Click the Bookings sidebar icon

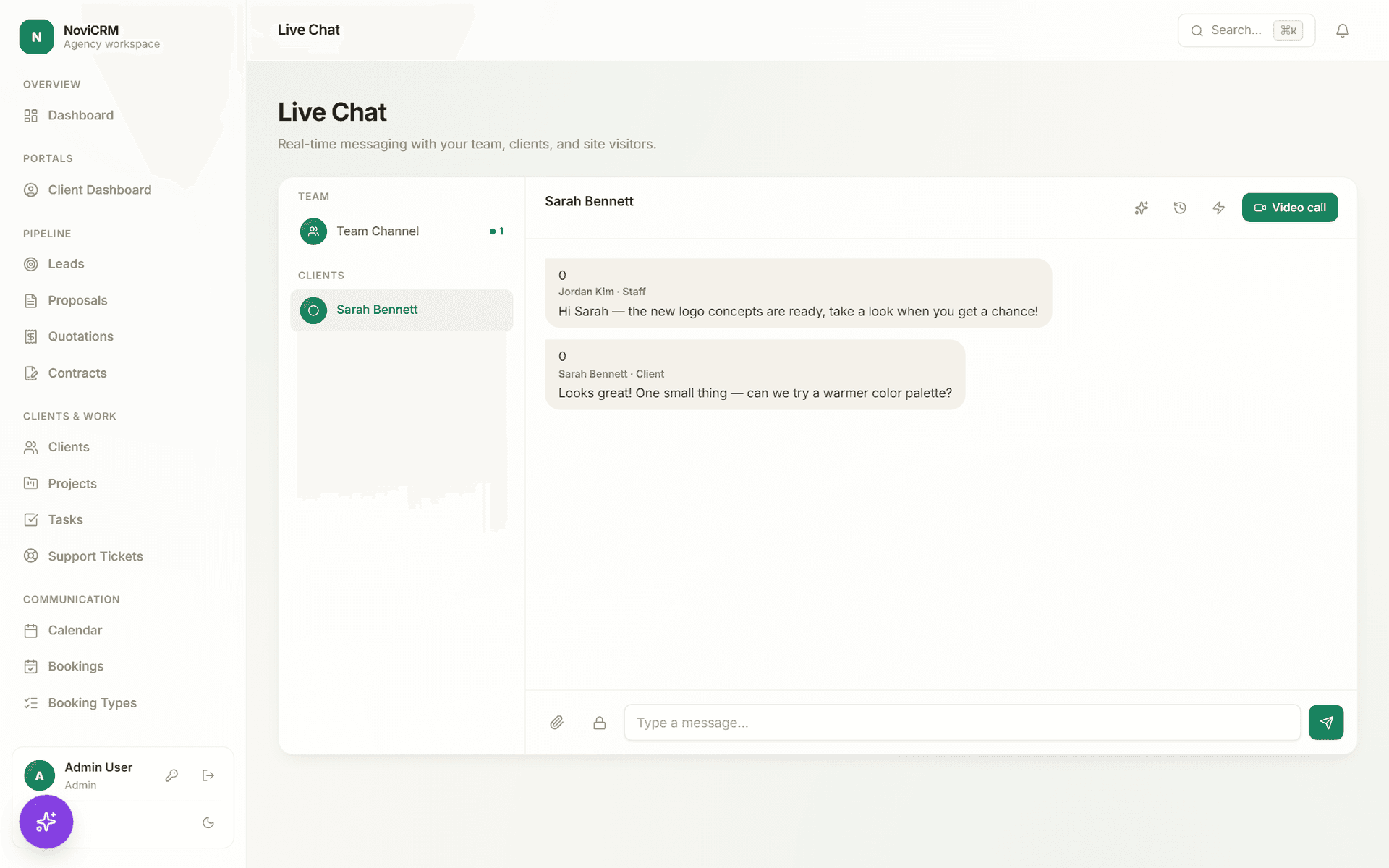[30, 667]
